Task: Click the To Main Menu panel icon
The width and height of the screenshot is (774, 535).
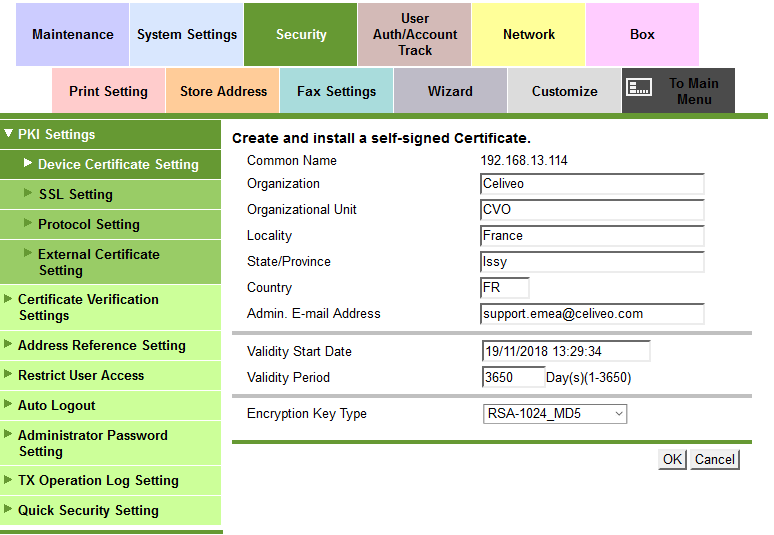Action: coord(639,88)
